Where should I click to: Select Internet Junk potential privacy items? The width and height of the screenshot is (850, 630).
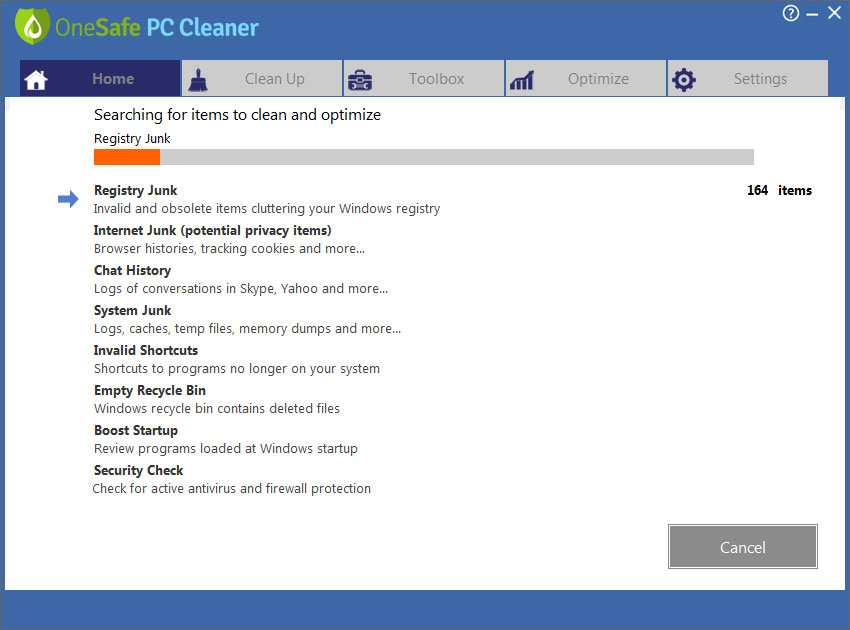coord(212,230)
